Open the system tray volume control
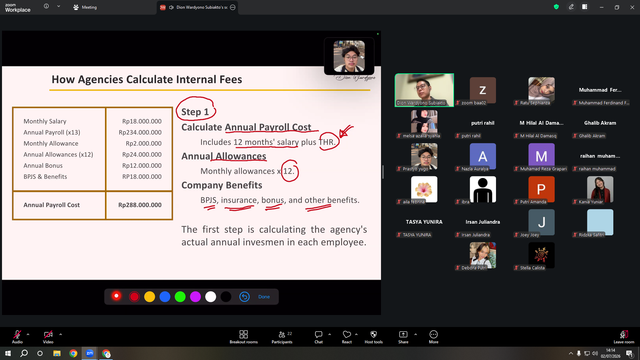 tap(596, 353)
